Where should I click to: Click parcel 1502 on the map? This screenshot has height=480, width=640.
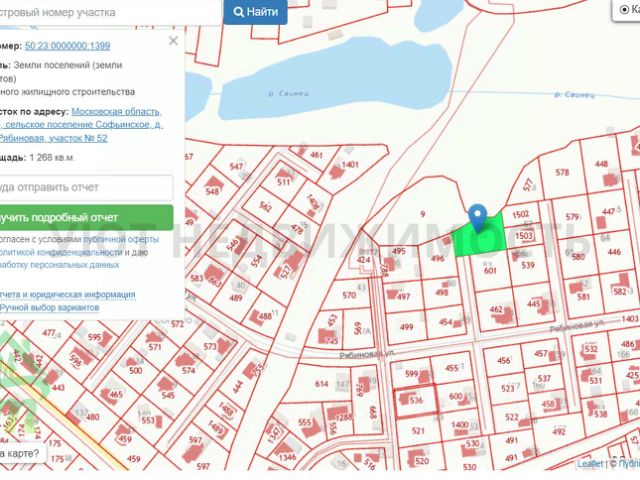[521, 214]
